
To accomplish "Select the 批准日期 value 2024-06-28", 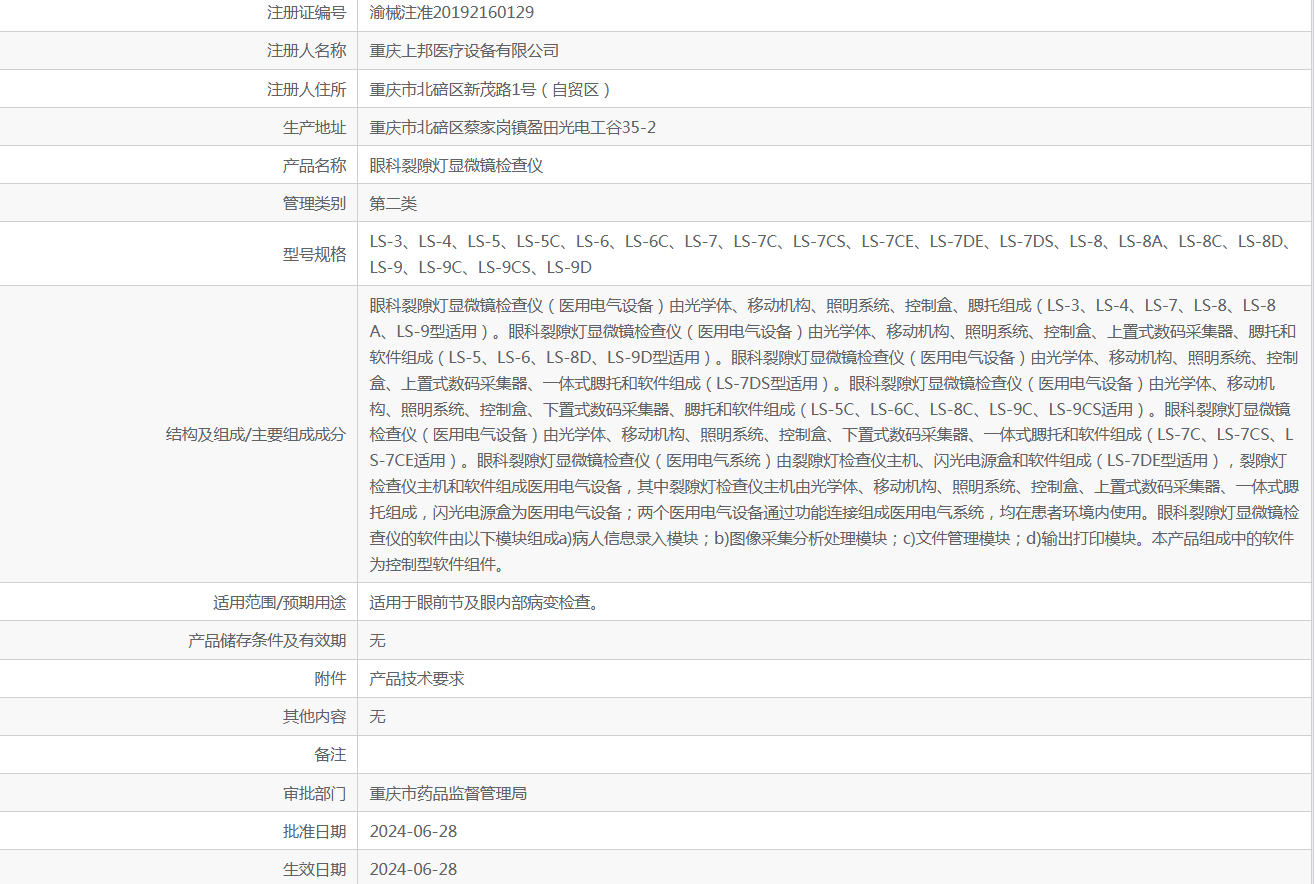I will pos(413,831).
